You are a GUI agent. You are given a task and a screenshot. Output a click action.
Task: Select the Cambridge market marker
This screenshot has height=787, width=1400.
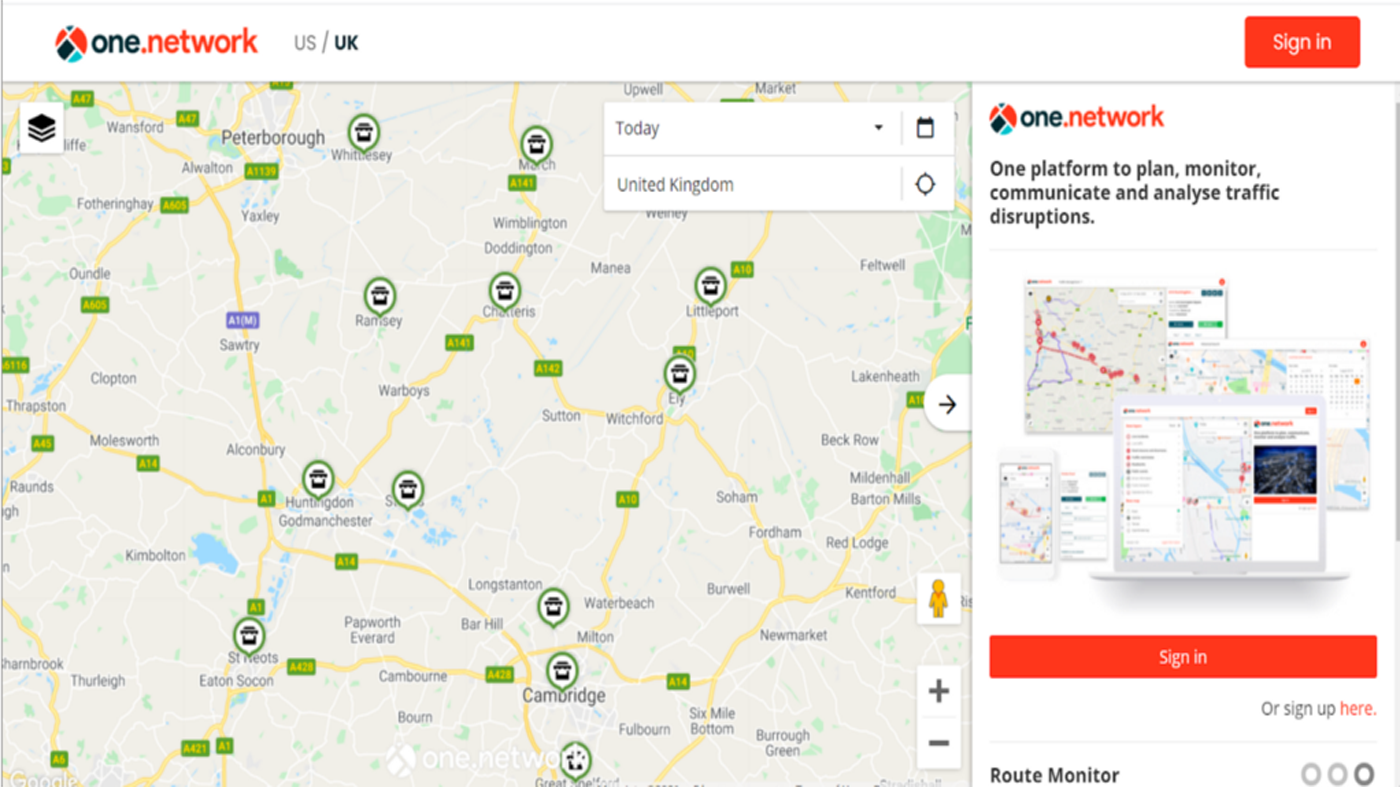point(562,671)
